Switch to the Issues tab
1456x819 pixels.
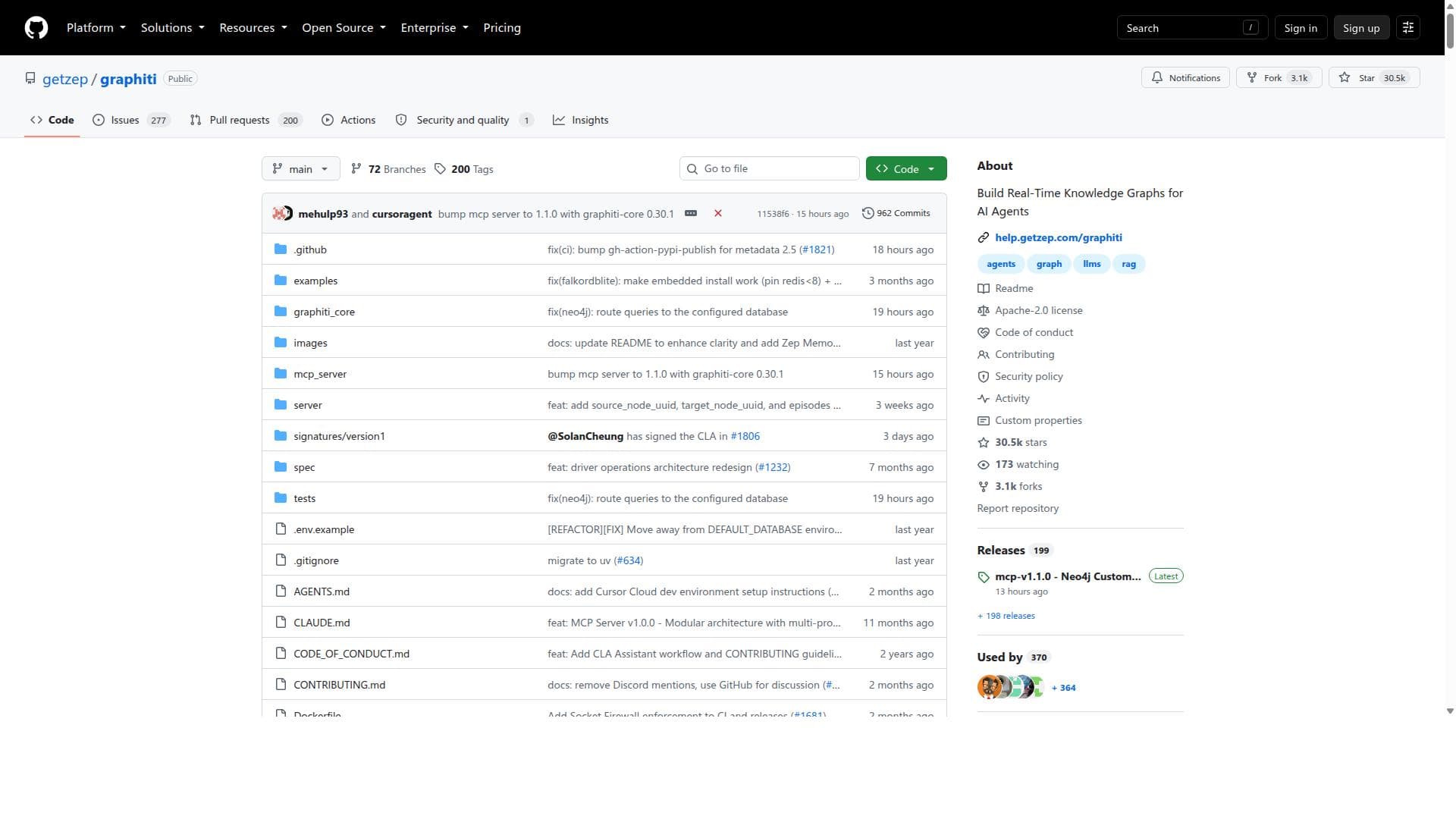pos(131,121)
